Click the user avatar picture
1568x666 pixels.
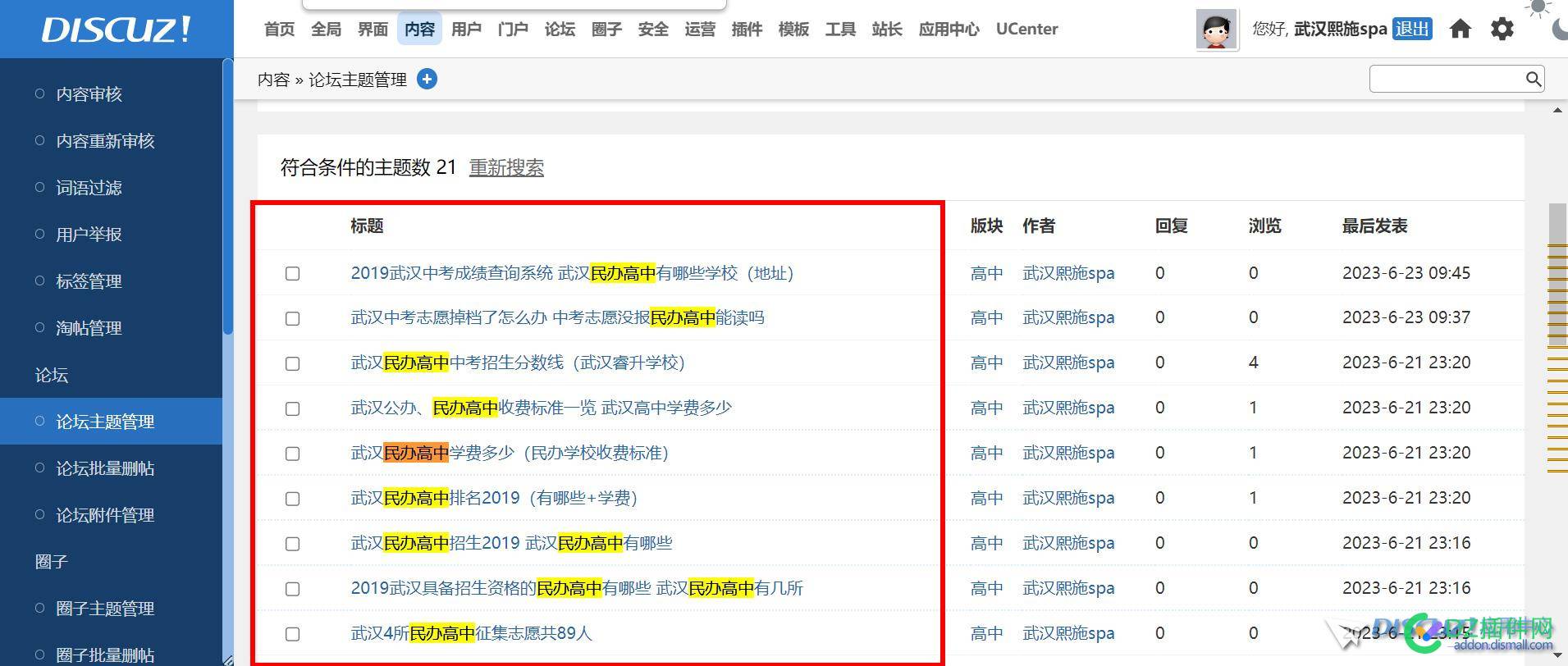1217,30
